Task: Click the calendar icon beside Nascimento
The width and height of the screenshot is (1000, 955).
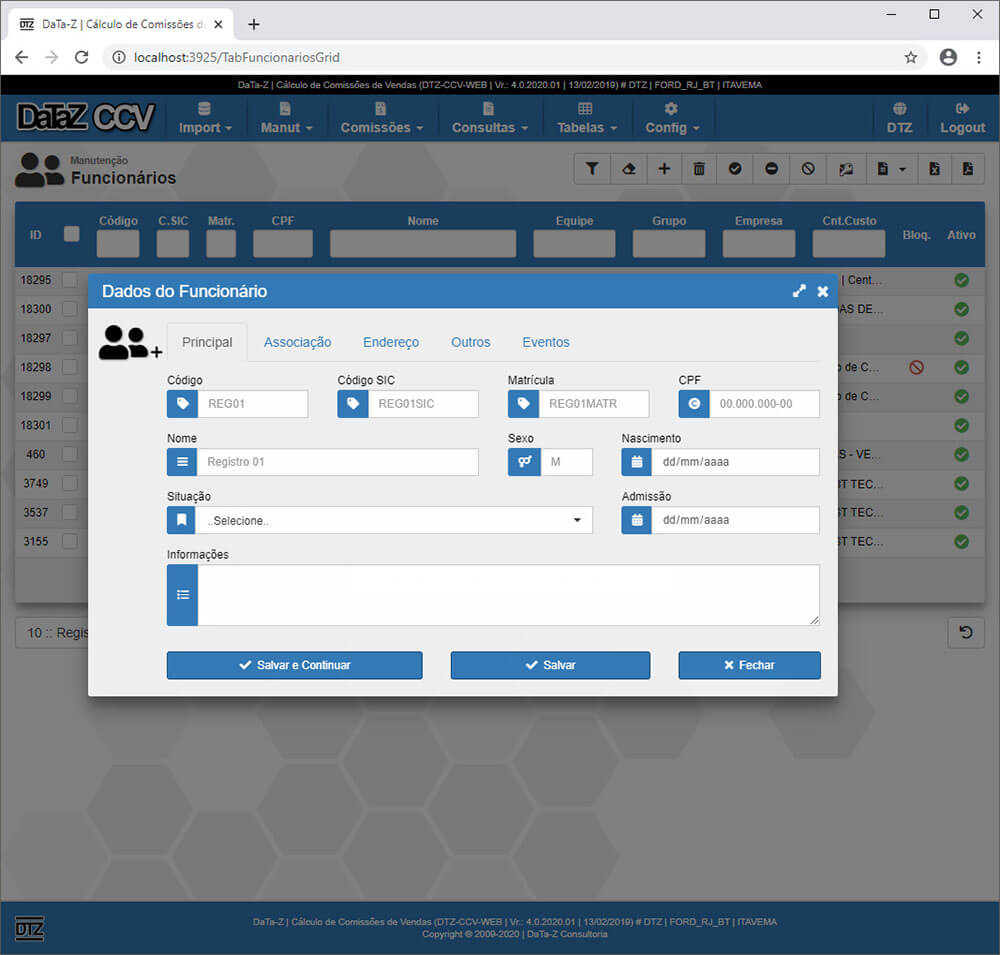Action: coord(636,462)
